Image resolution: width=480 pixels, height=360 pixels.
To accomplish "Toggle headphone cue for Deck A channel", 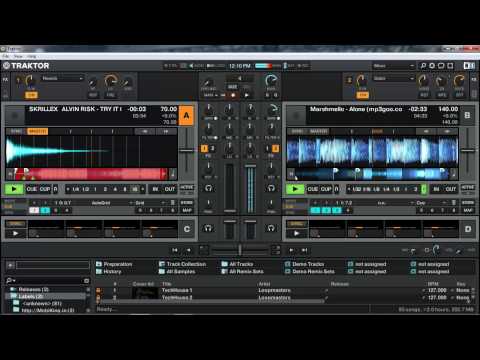I will [x=209, y=188].
